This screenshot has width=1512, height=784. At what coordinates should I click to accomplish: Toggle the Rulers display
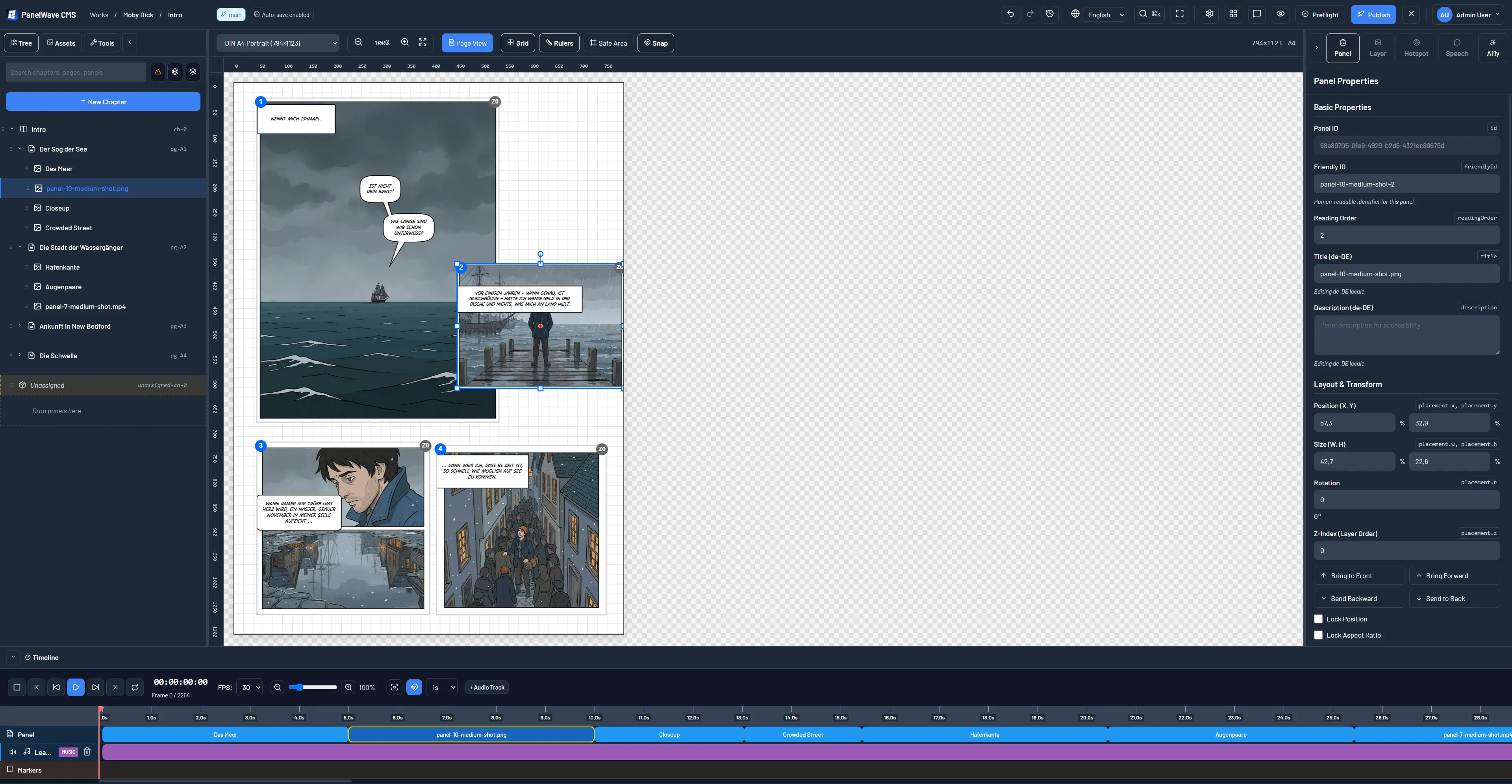tap(560, 43)
